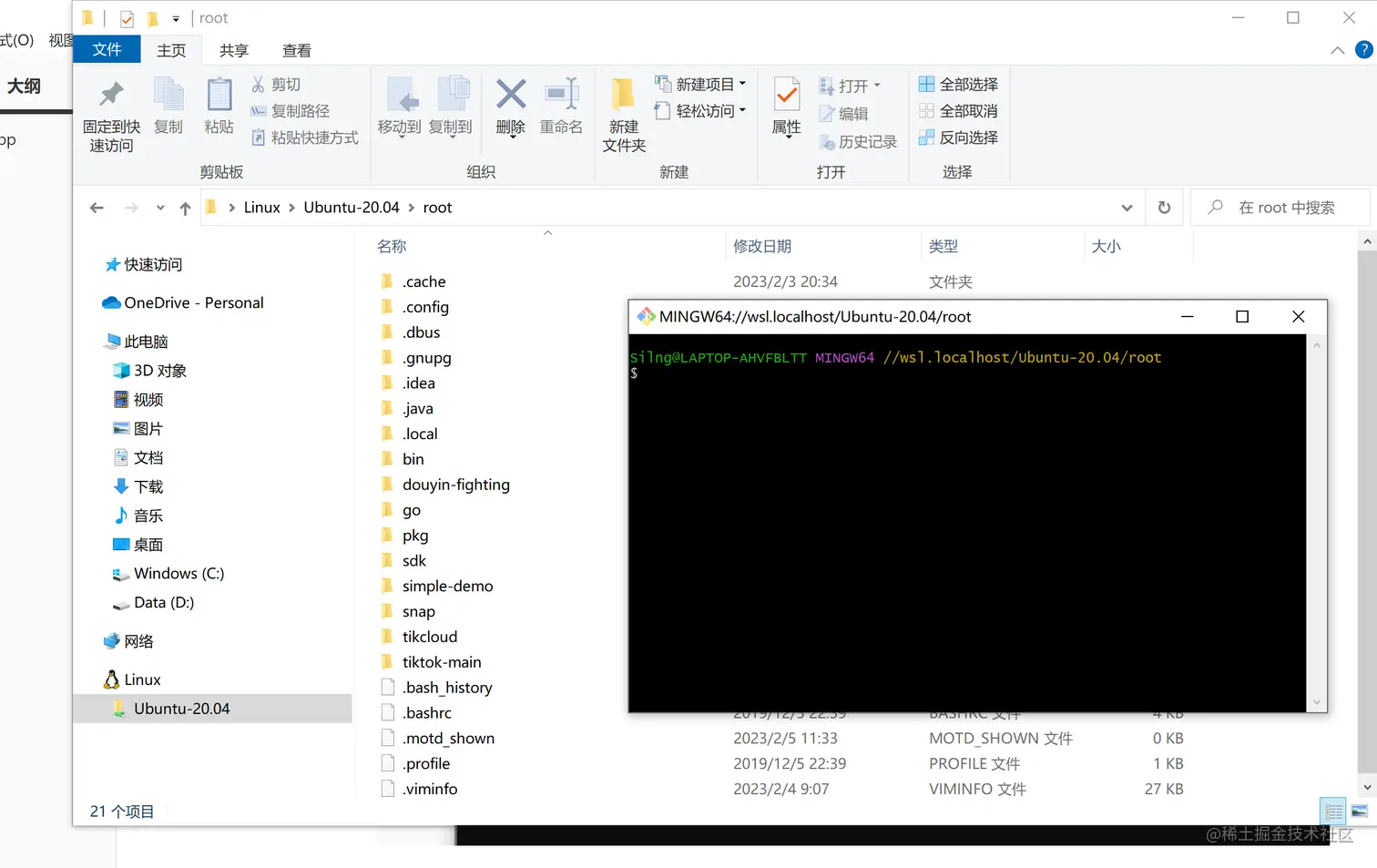Select This PC (此电脑) in sidebar
The width and height of the screenshot is (1377, 868).
(x=137, y=342)
